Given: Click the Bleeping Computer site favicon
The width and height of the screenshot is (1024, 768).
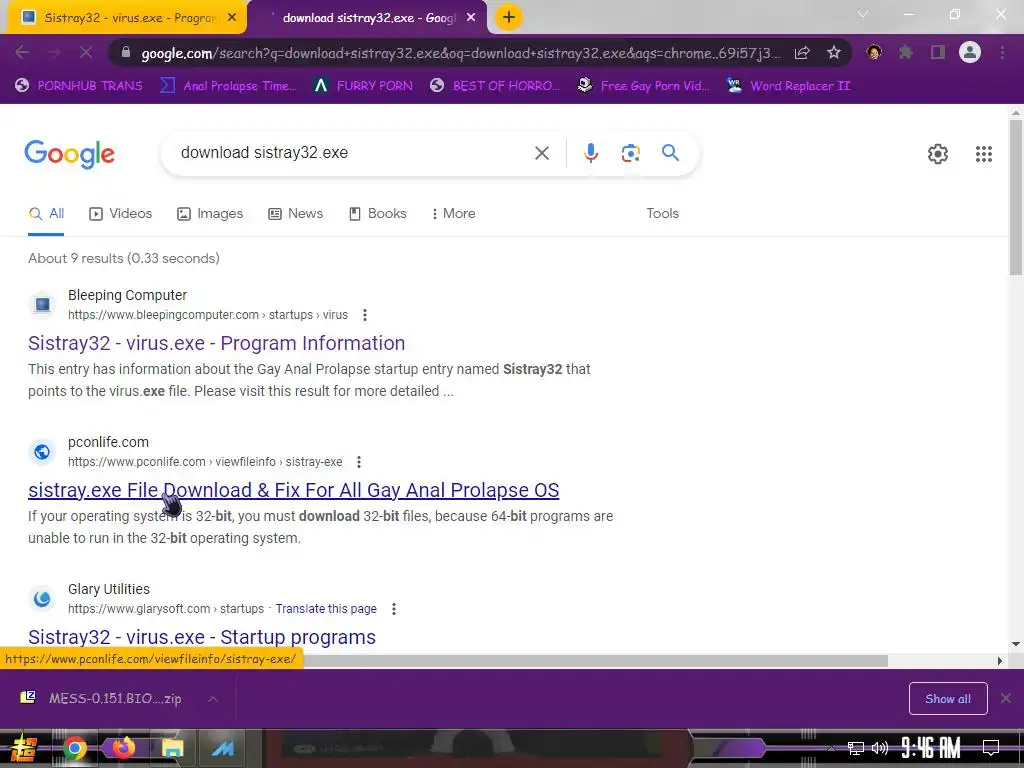Looking at the screenshot, I should 42,304.
